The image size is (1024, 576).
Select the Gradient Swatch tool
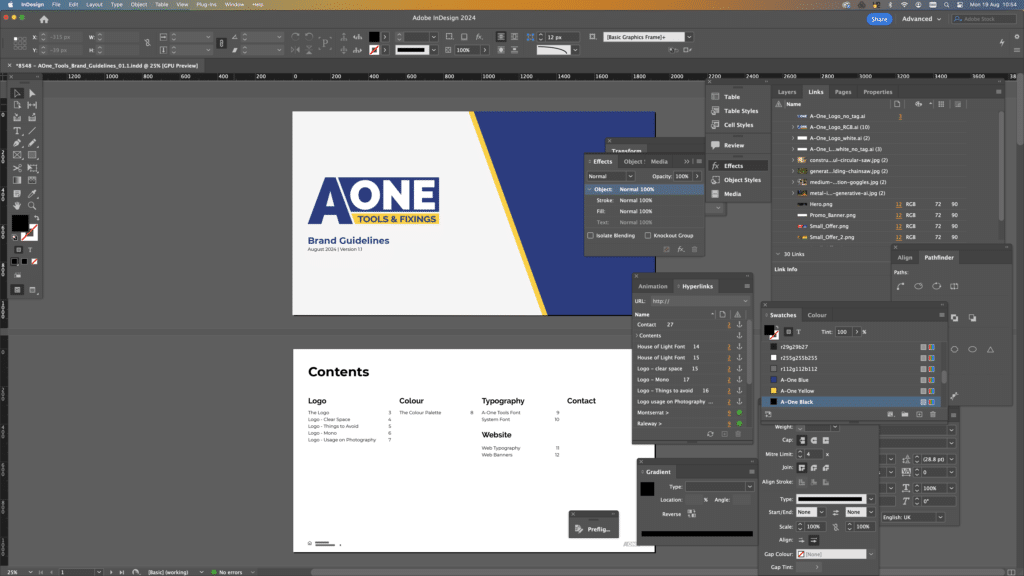(17, 180)
